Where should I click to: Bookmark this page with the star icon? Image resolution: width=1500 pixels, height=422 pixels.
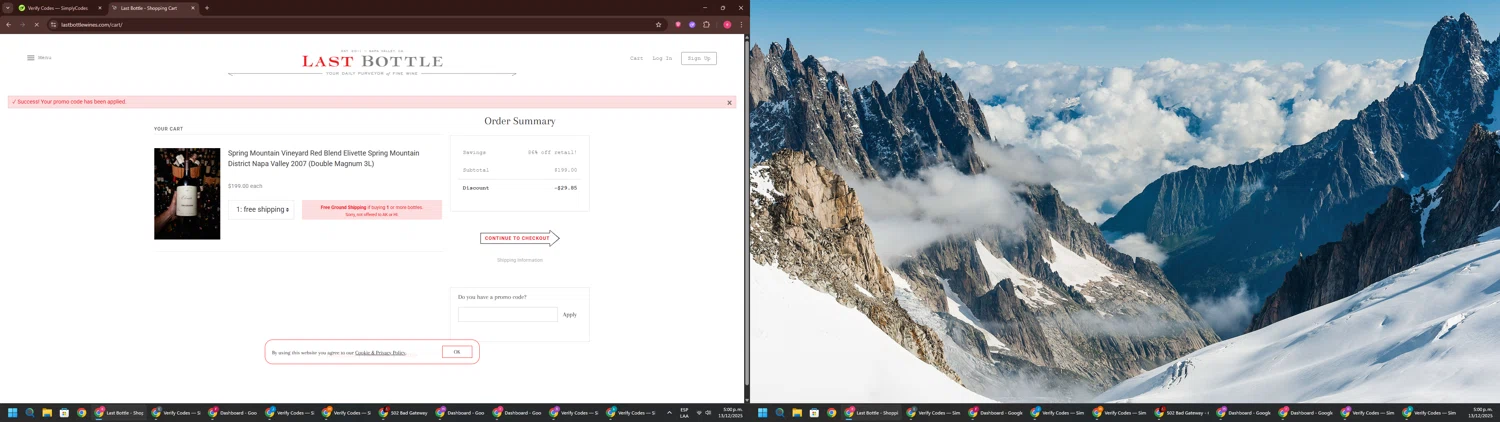[x=658, y=24]
